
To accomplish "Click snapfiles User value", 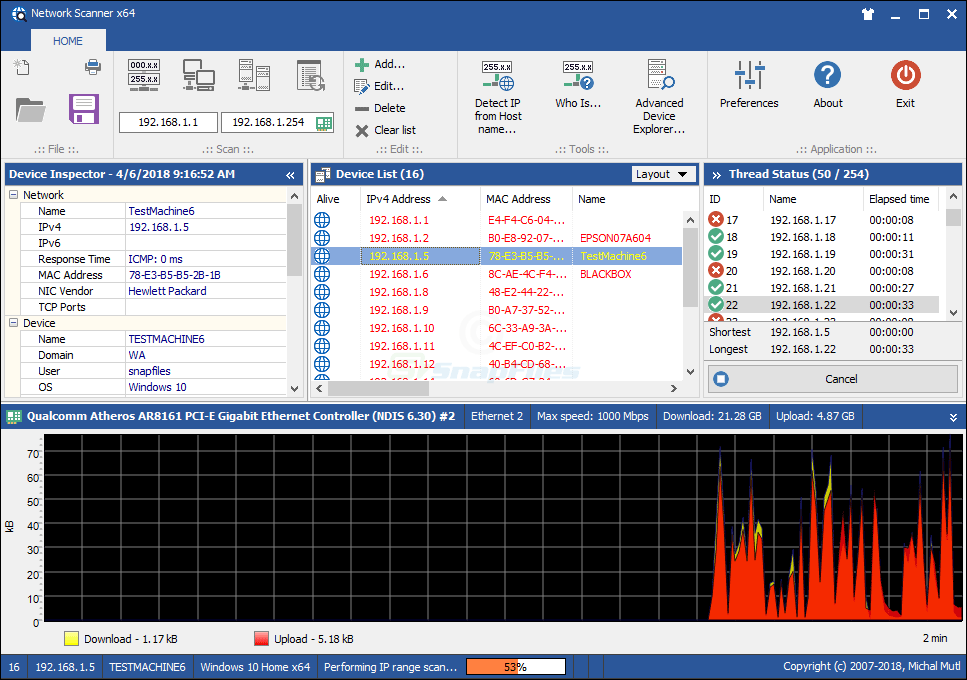I will coord(149,371).
